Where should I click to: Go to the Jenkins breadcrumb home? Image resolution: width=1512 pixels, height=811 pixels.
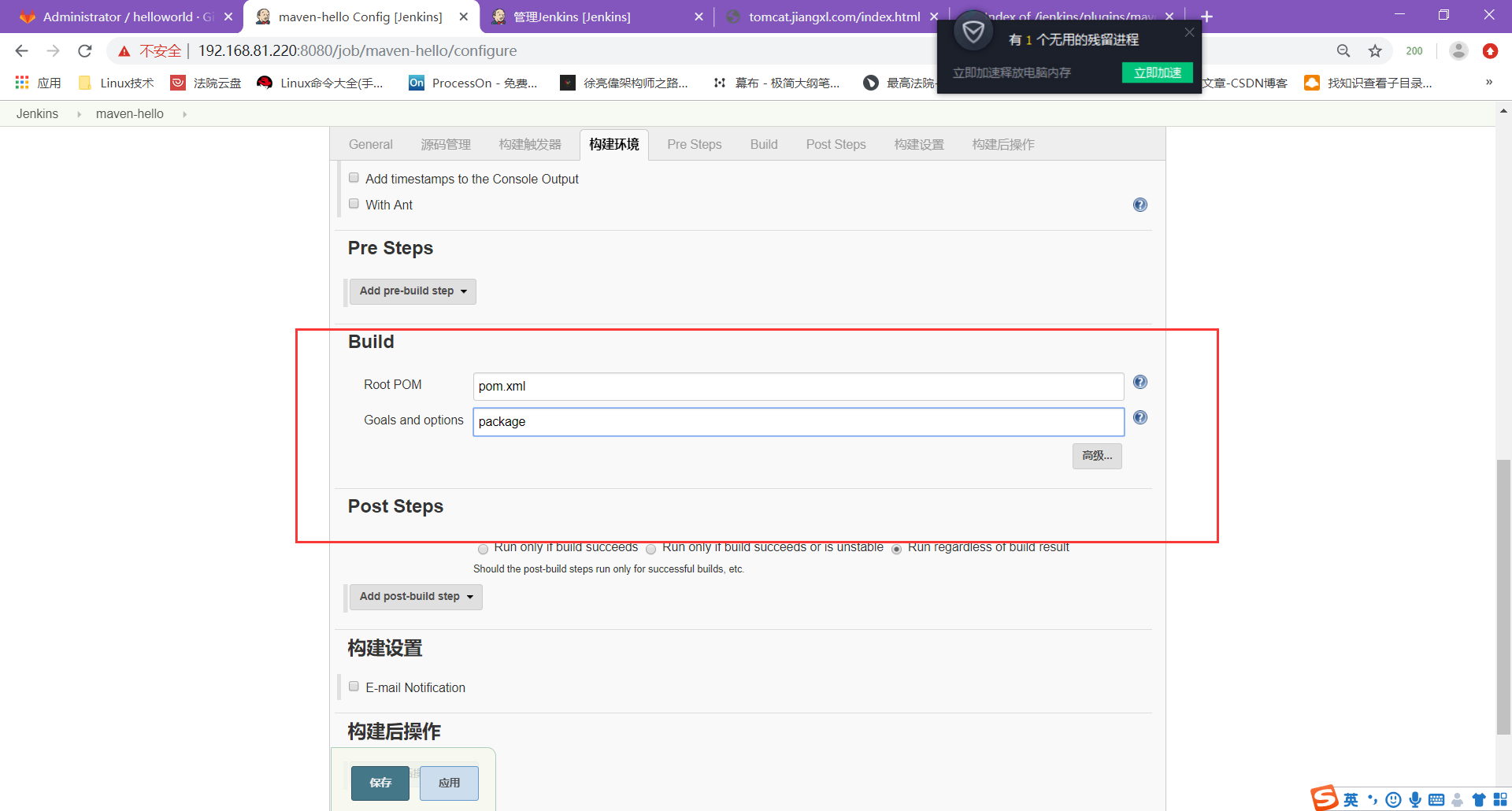37,114
